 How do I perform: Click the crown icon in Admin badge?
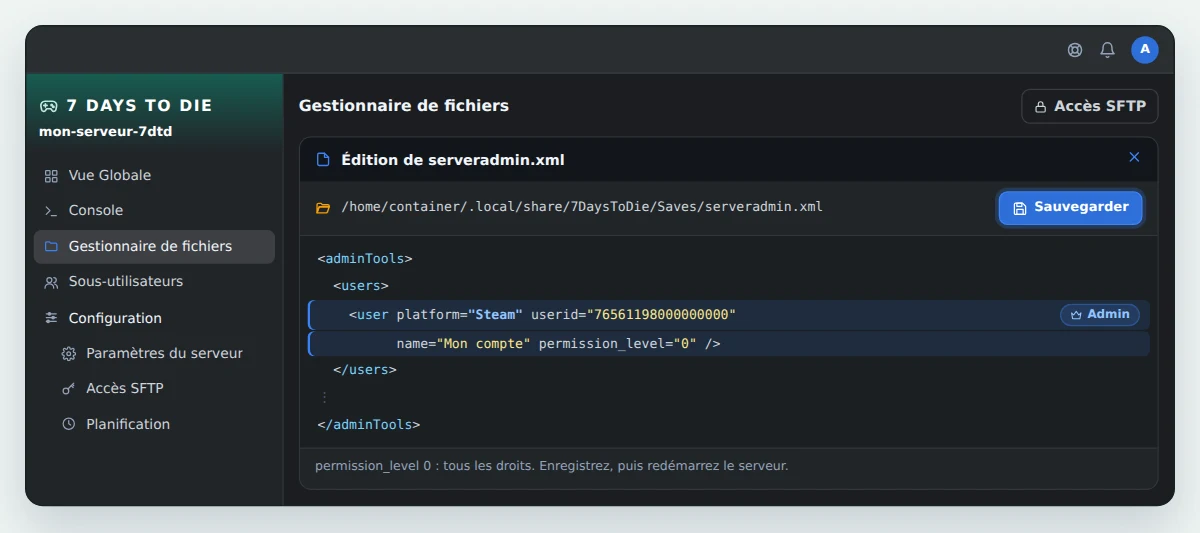click(x=1076, y=315)
